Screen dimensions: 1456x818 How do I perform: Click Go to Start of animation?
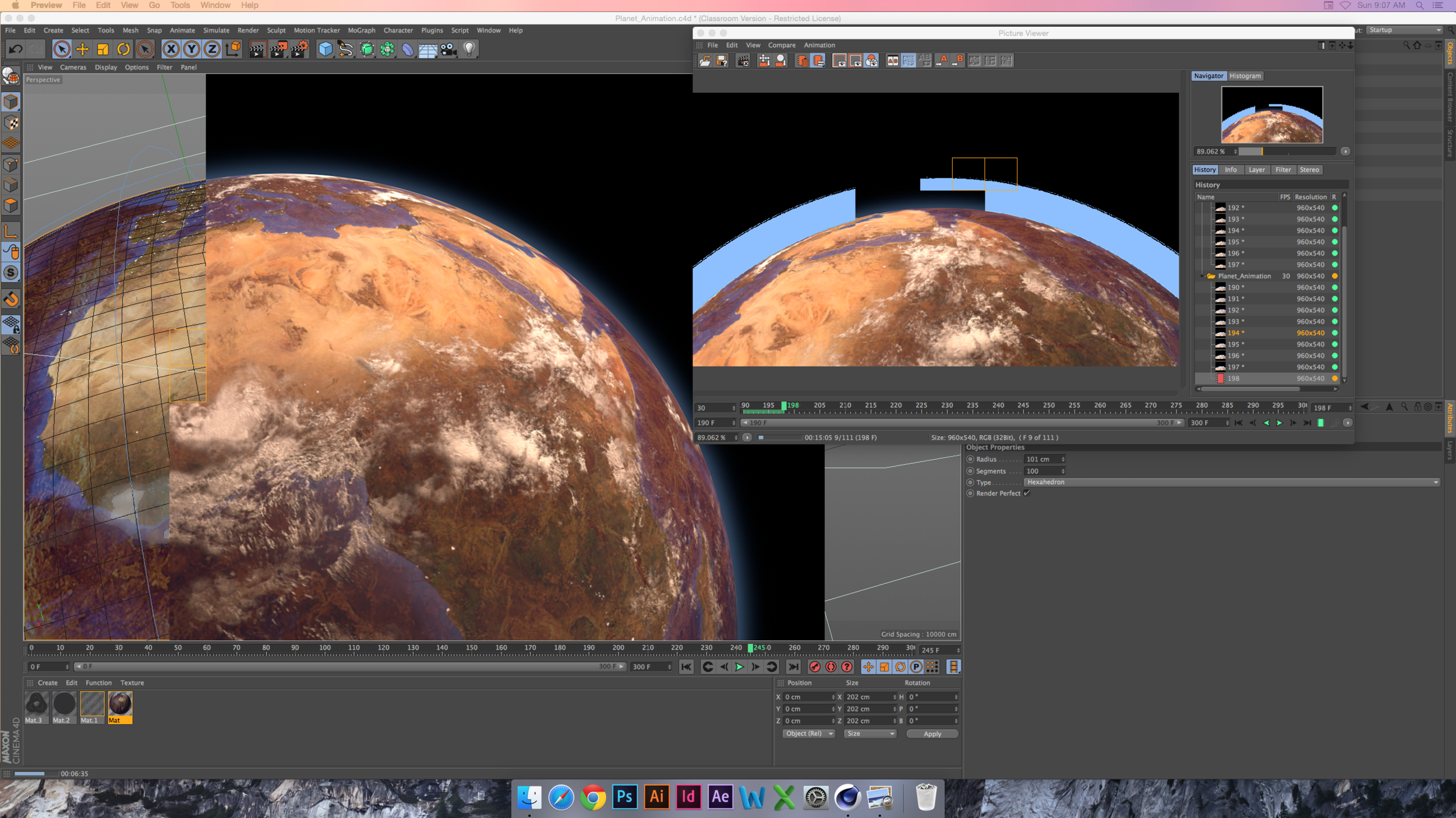click(687, 667)
